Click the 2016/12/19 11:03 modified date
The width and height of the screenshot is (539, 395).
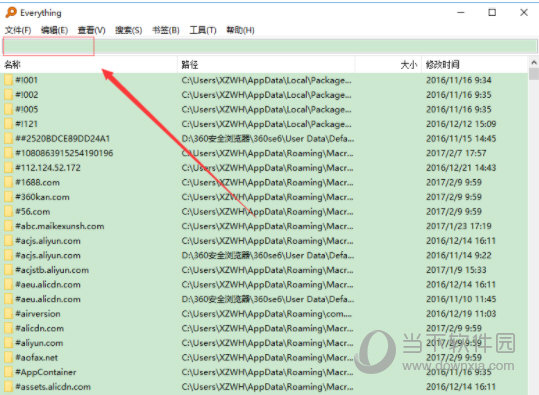pos(461,314)
